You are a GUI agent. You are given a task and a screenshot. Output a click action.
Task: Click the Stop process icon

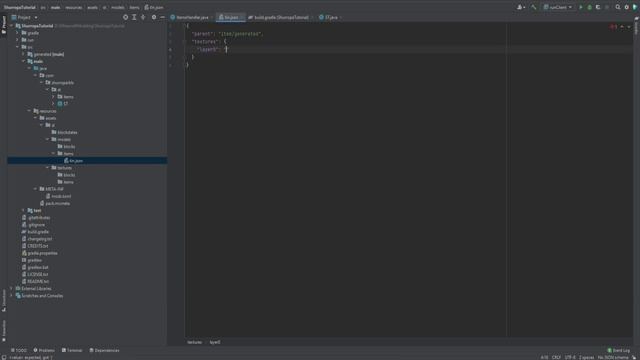[x=607, y=7]
